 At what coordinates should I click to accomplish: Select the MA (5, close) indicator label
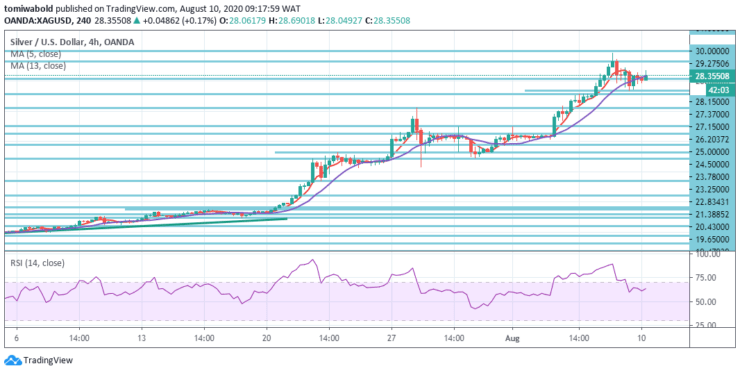pos(36,54)
